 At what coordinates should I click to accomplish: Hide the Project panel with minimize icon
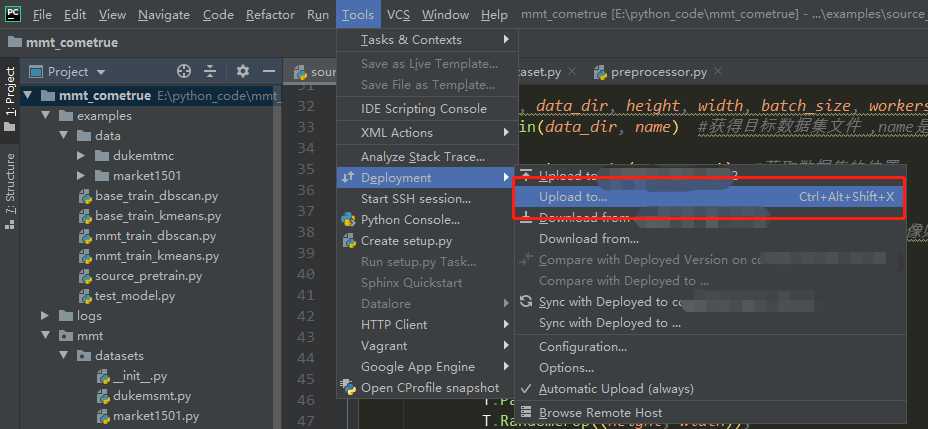268,72
